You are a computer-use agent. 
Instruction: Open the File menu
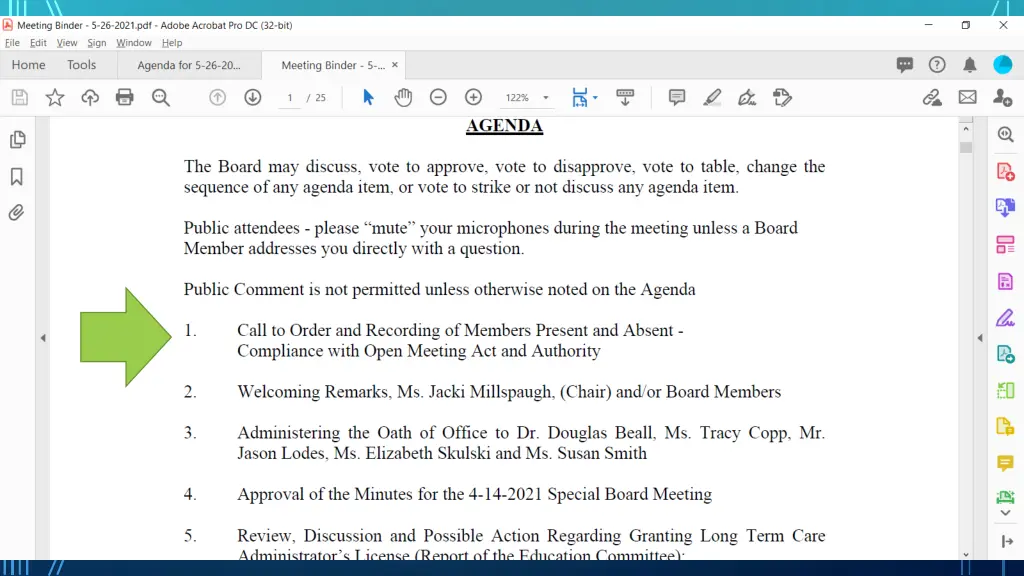[12, 42]
